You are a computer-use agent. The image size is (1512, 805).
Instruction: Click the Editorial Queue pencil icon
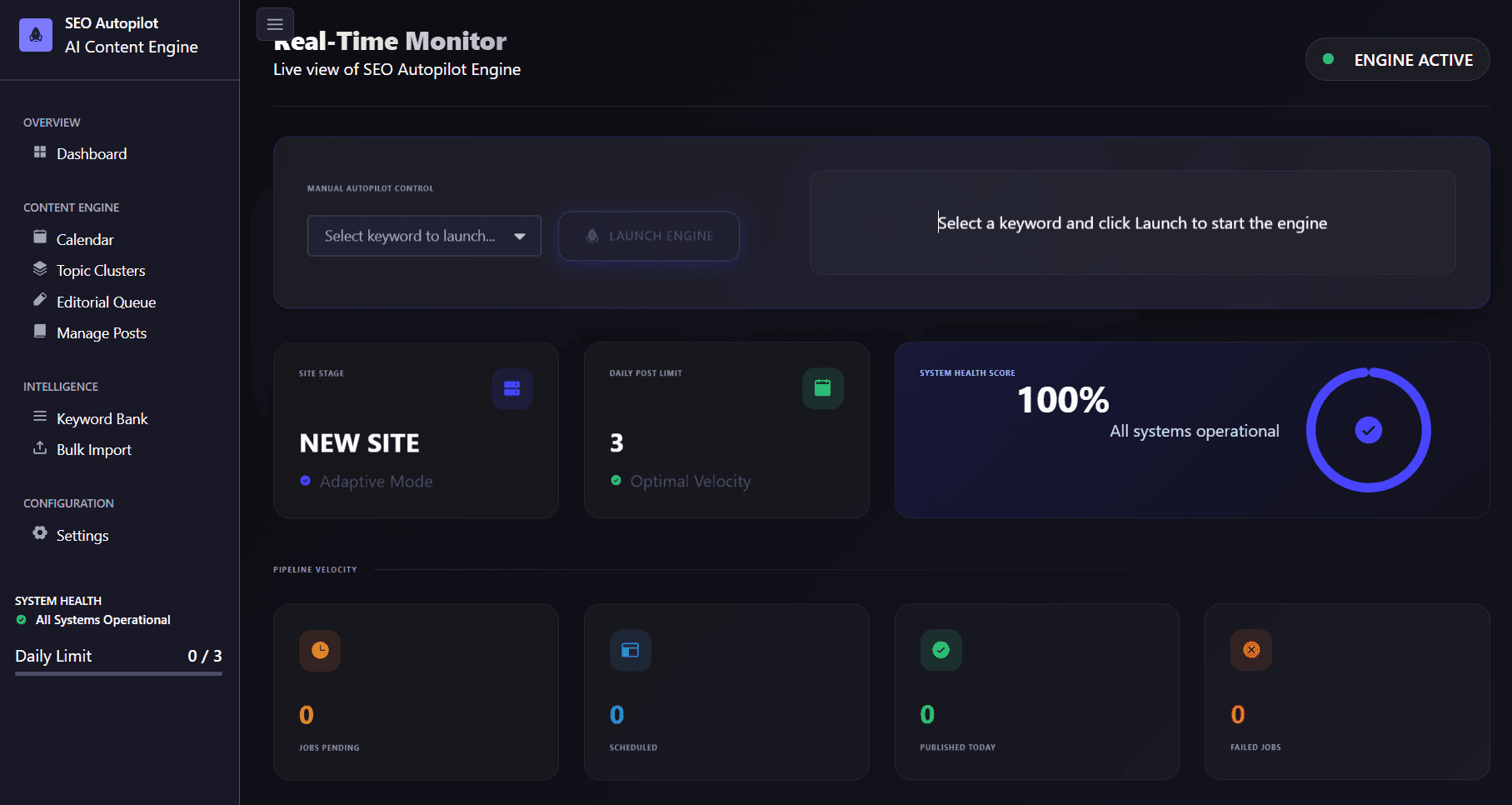(x=39, y=299)
